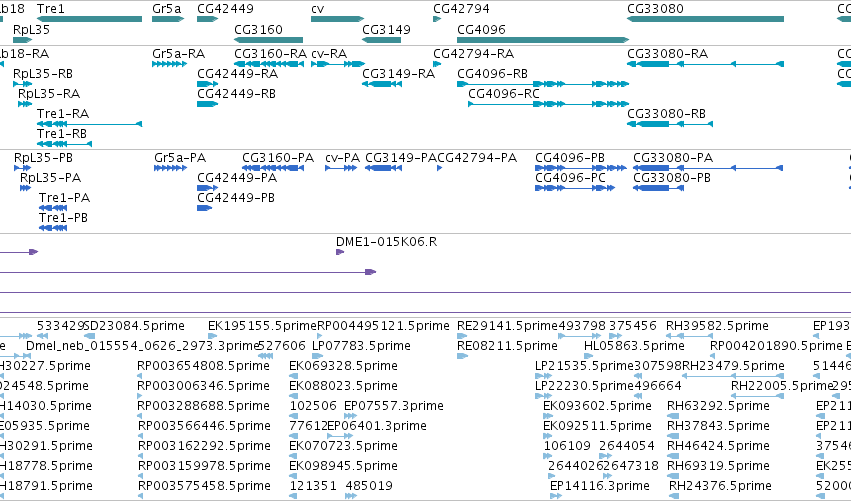Click the Tre1 gene label

pyautogui.click(x=50, y=9)
